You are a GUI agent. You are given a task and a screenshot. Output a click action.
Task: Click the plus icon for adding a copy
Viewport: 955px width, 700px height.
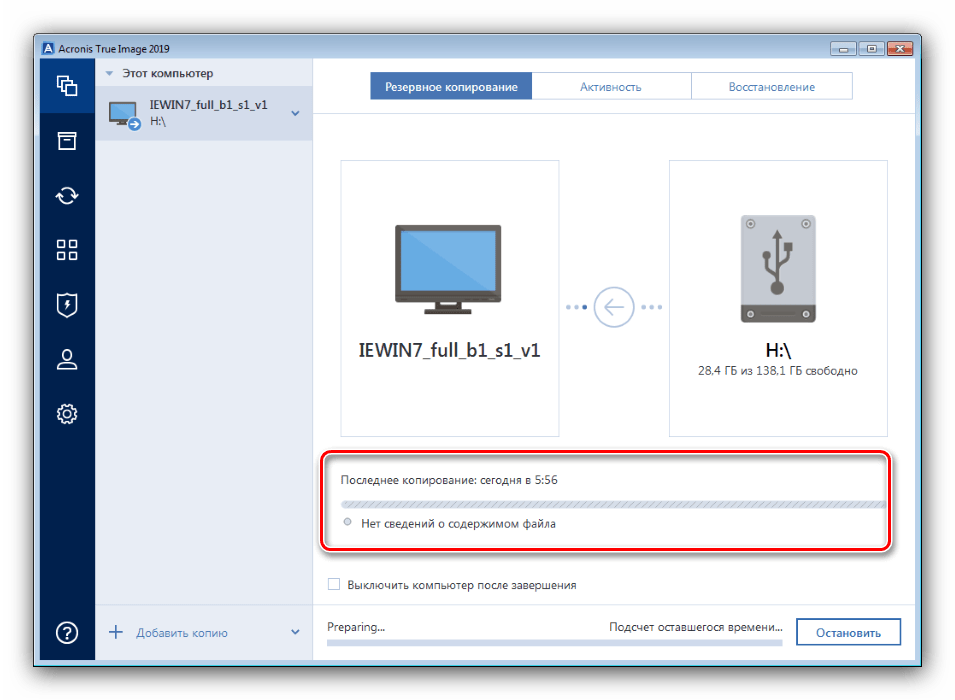tap(116, 632)
